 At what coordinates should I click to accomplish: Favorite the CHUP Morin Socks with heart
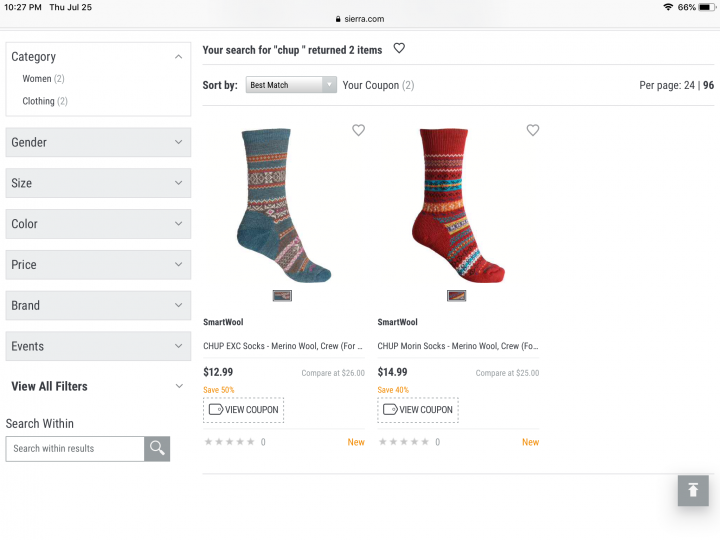533,130
